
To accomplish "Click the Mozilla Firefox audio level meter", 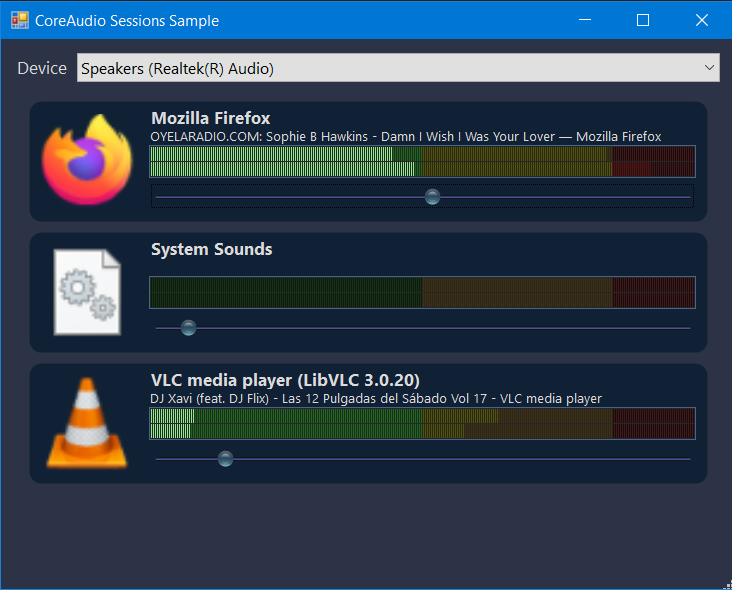I will 422,162.
